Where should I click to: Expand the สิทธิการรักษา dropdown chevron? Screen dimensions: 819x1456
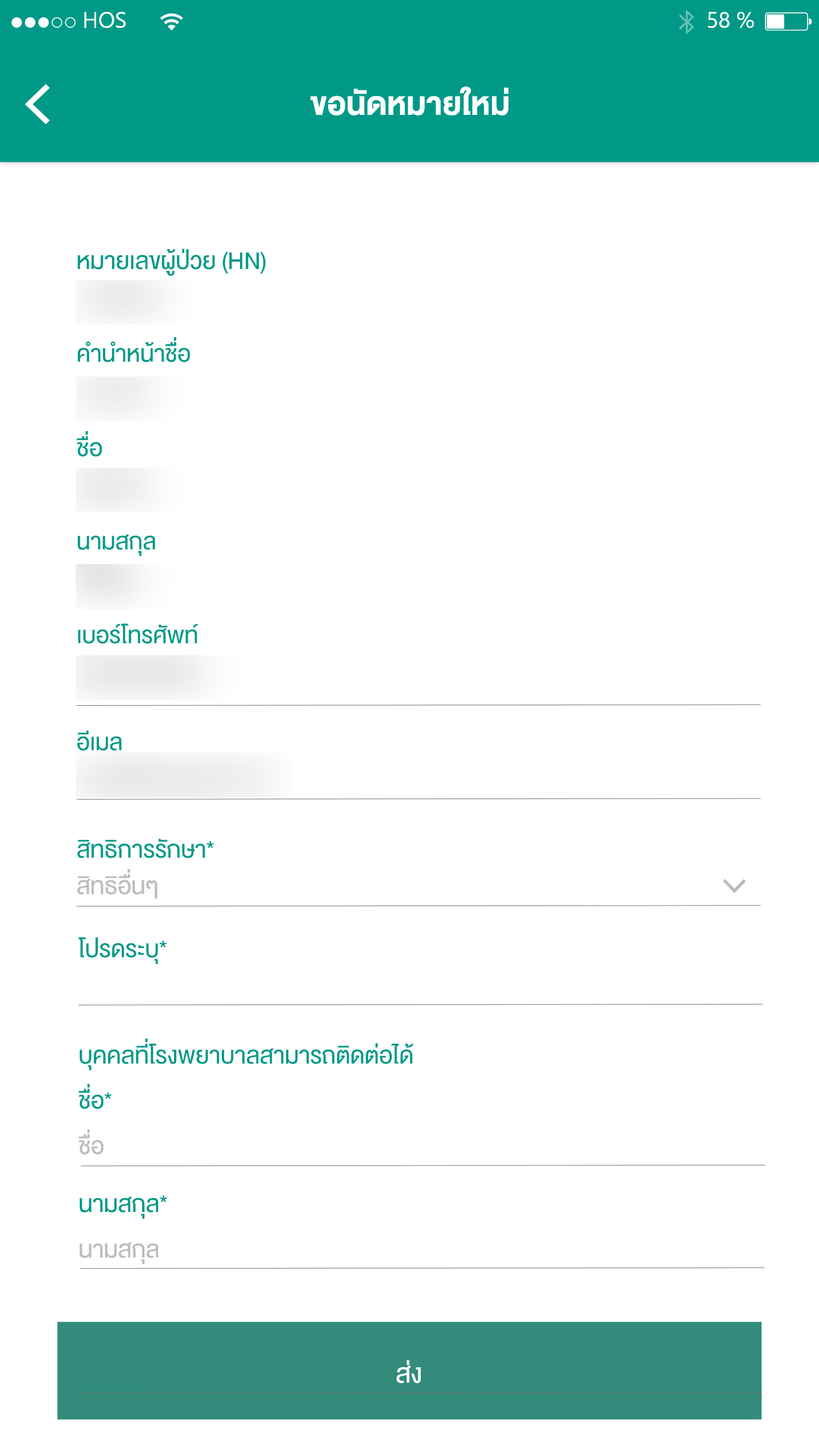(734, 886)
